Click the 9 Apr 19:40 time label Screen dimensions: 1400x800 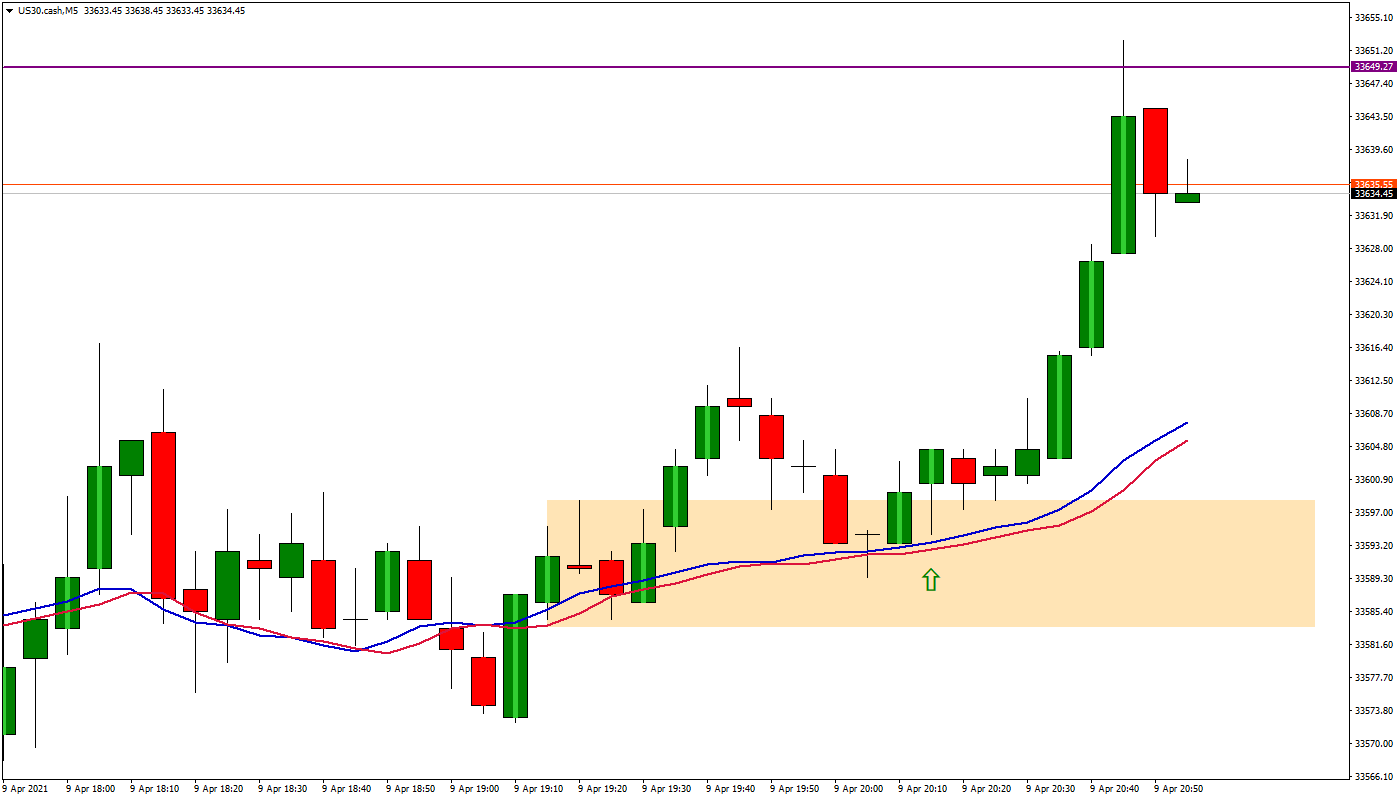(x=731, y=789)
